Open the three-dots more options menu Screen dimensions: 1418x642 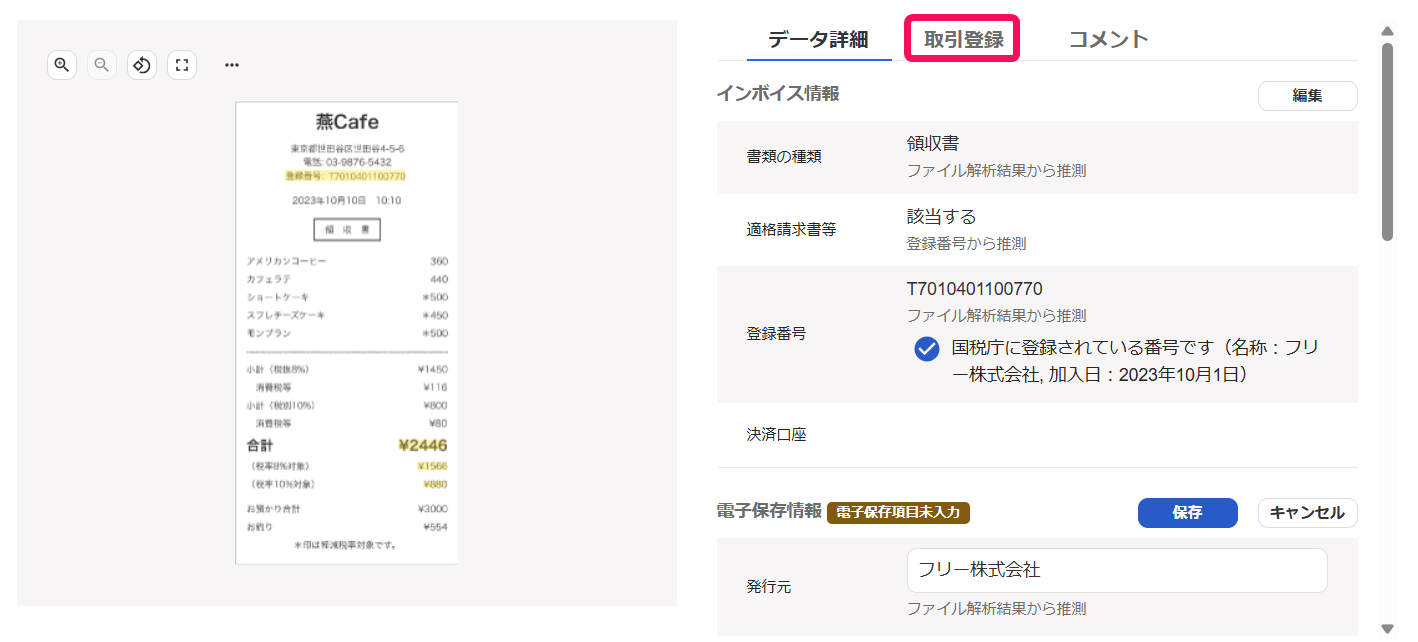232,65
